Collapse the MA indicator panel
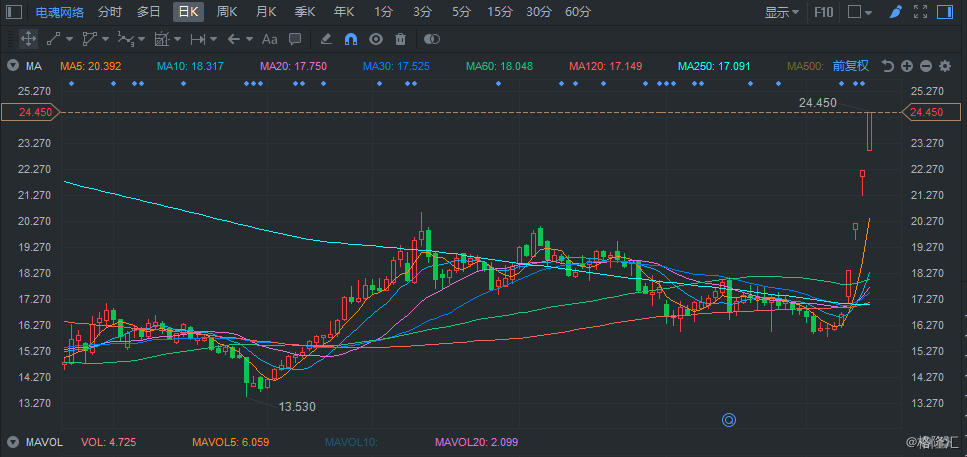The image size is (967, 457). [12, 66]
